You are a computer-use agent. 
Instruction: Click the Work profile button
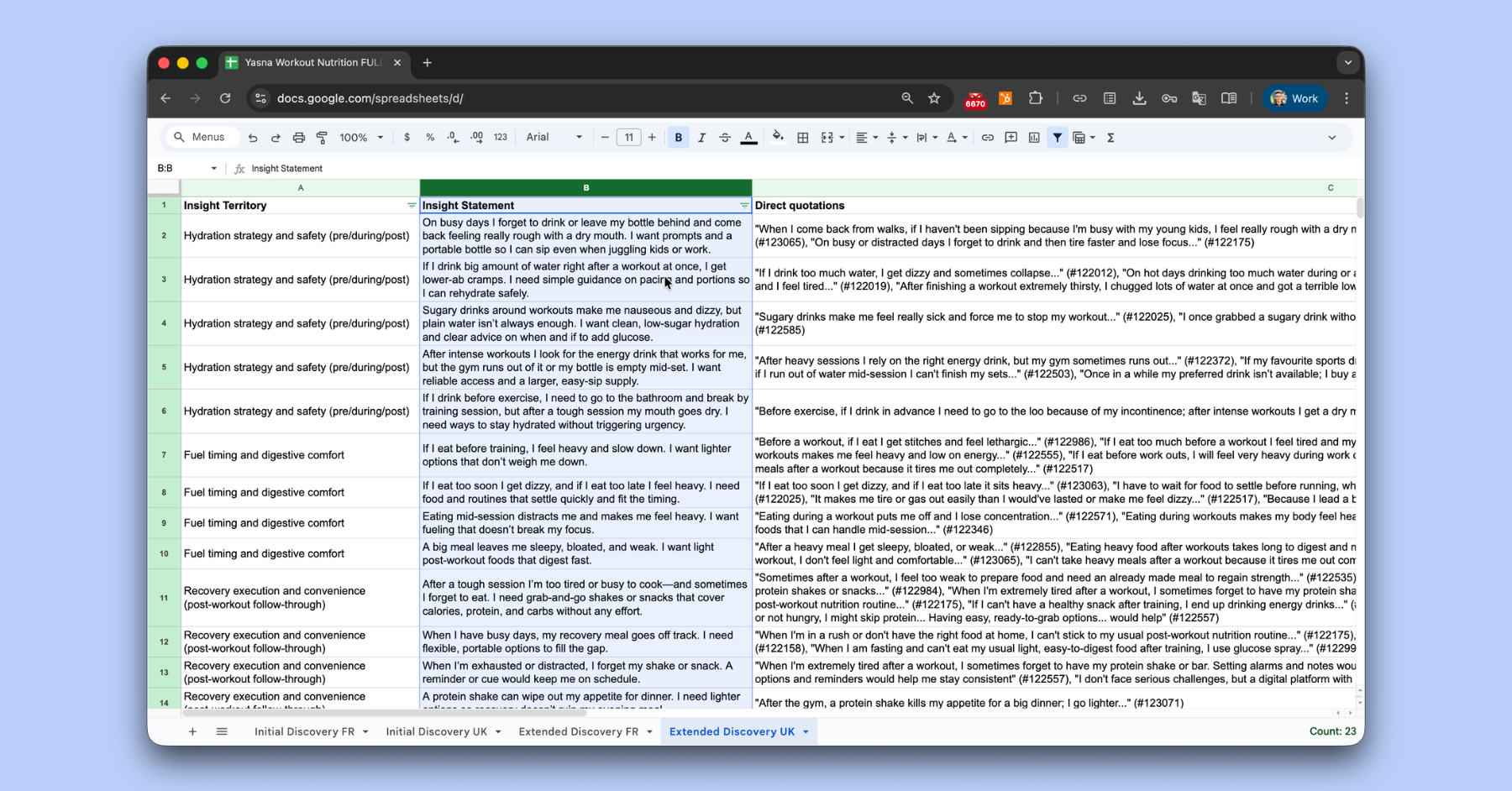[x=1294, y=98]
